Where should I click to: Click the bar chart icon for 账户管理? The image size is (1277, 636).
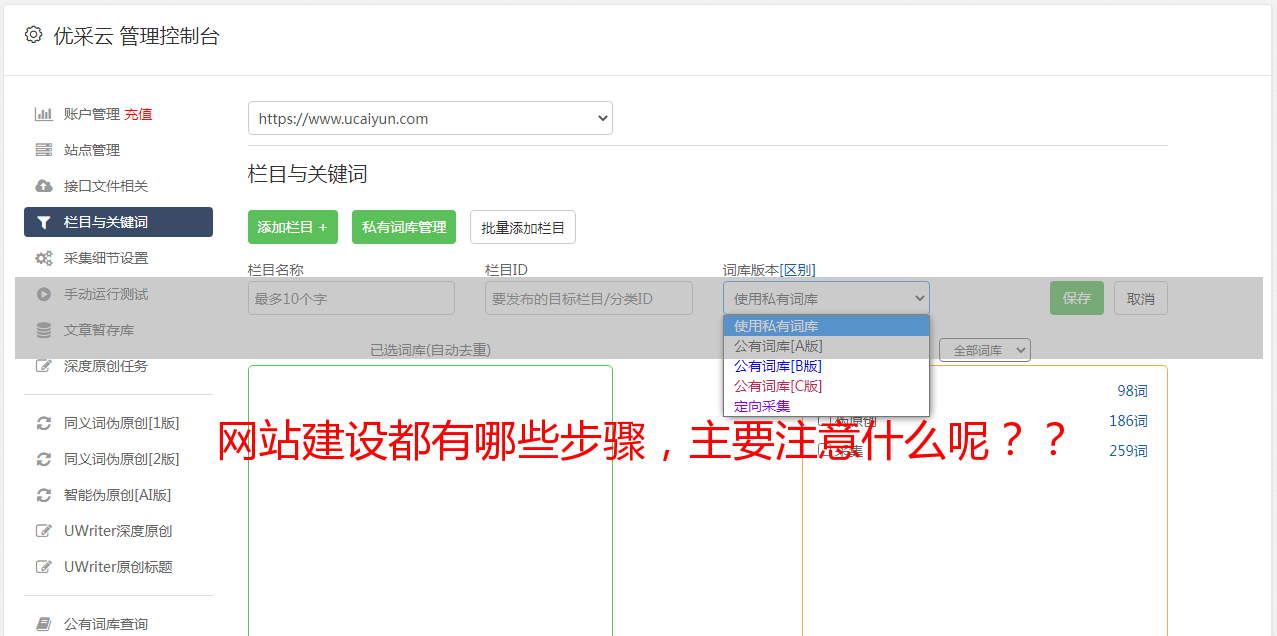click(x=44, y=114)
